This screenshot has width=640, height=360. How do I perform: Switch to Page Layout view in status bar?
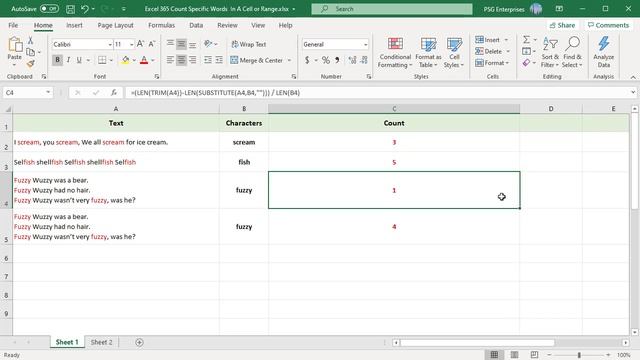514,355
